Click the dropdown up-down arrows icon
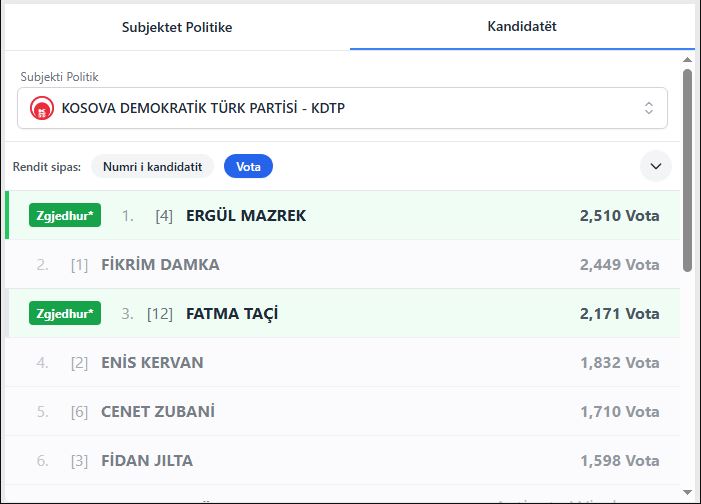The image size is (701, 504). click(x=648, y=108)
